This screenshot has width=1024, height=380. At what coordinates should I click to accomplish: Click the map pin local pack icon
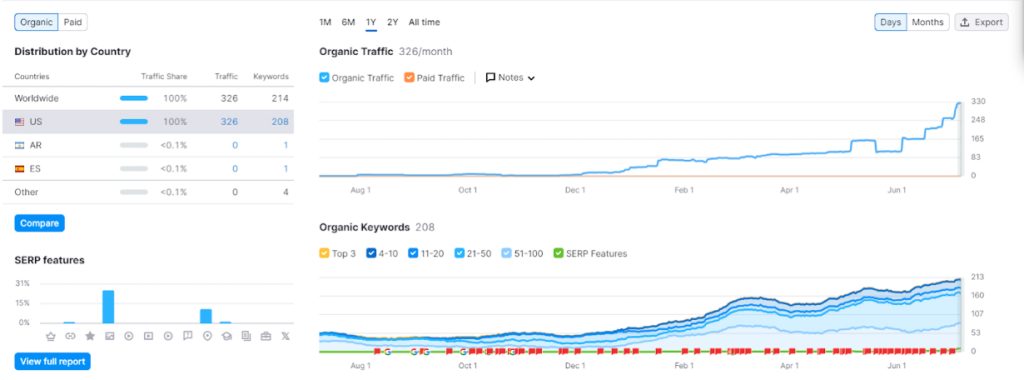tap(207, 336)
